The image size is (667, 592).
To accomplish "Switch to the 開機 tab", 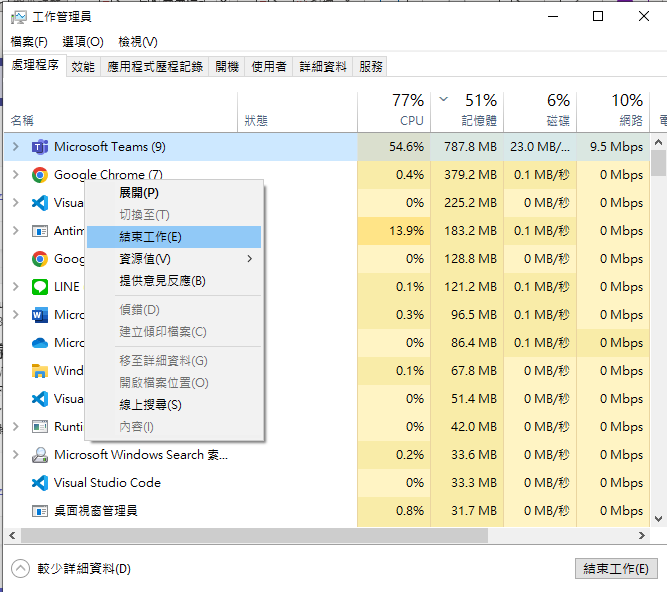I will [x=227, y=67].
